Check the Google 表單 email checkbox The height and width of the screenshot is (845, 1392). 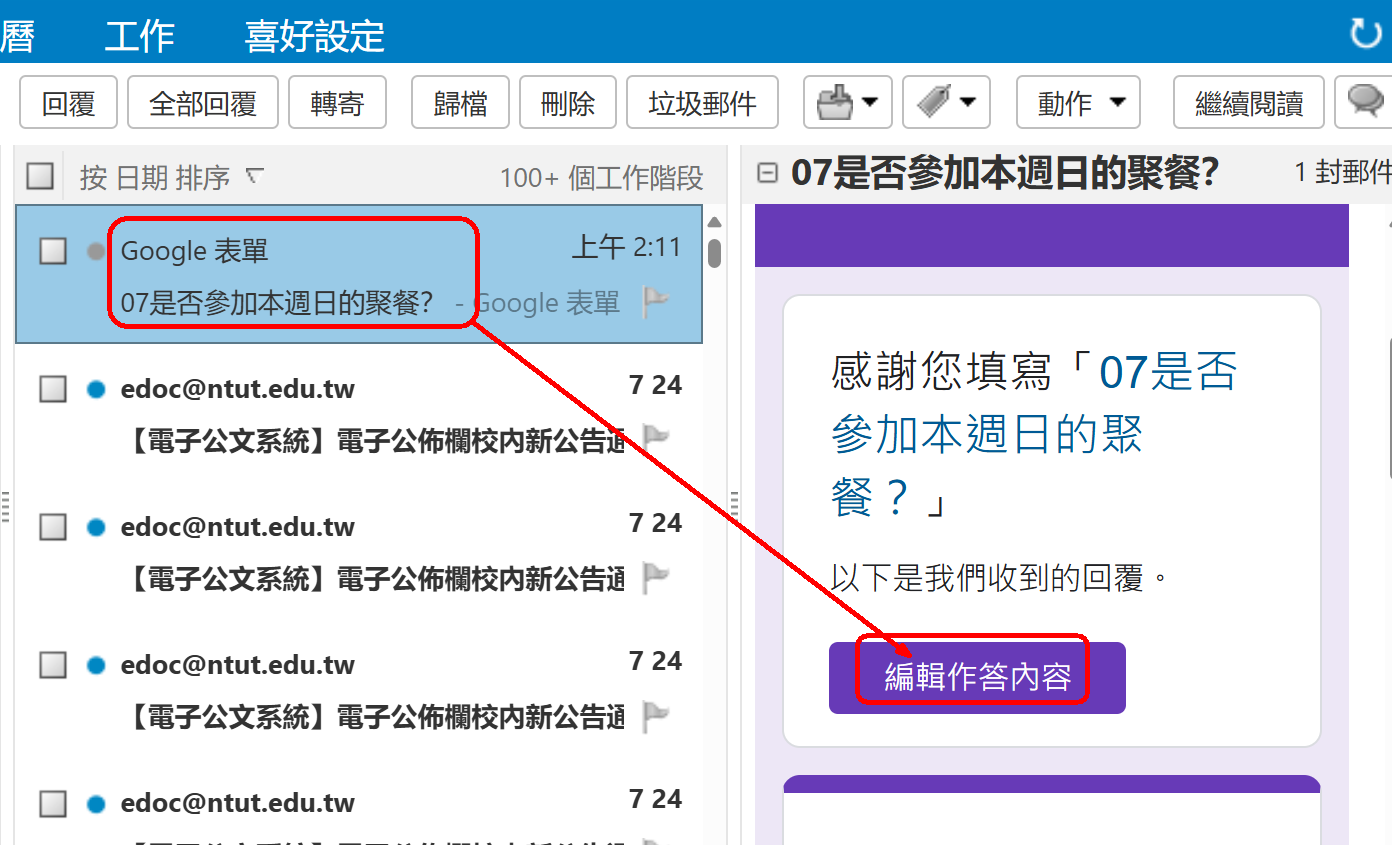coord(53,251)
